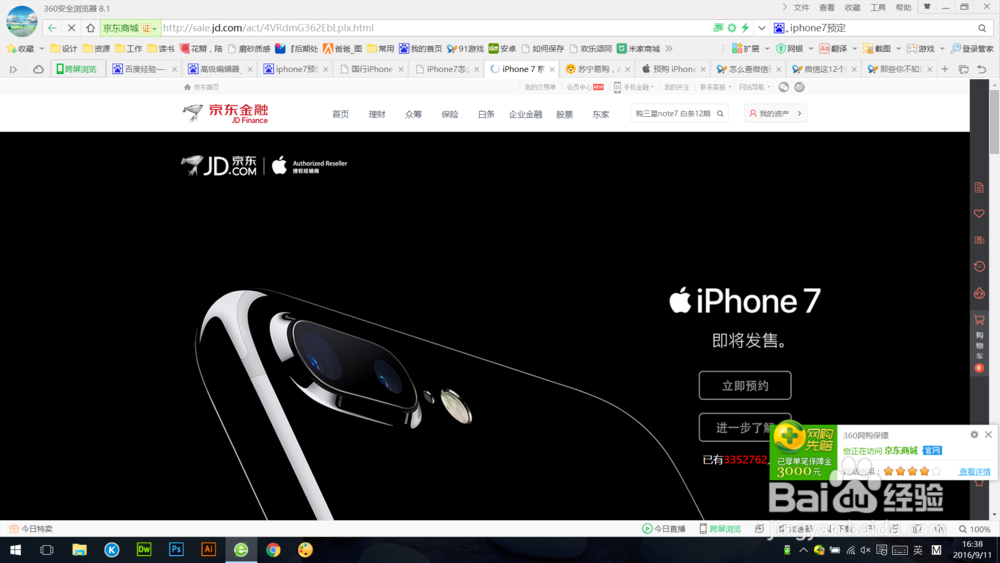Switch to the 跨屏浏览 tab

pos(77,69)
